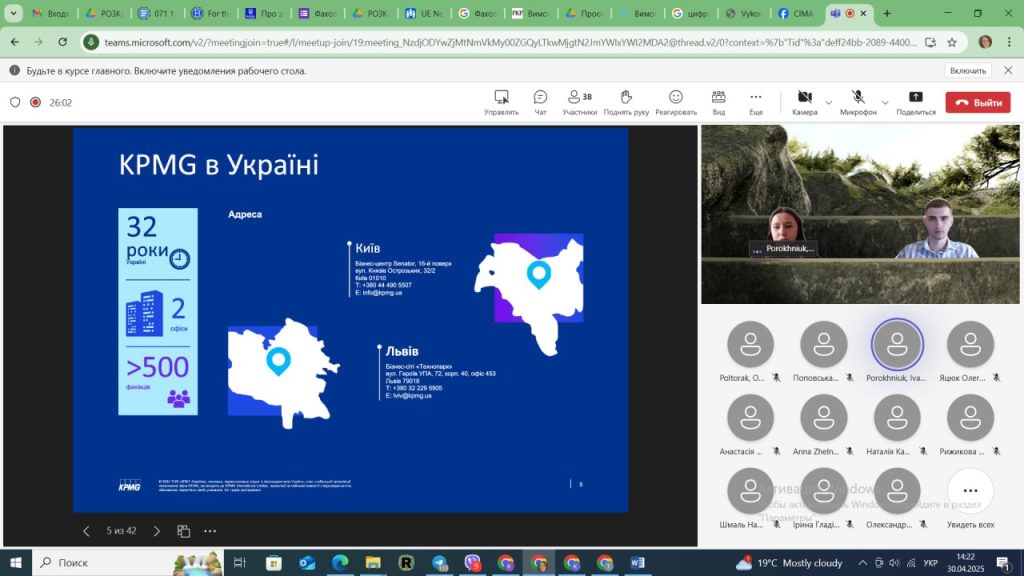Image resolution: width=1024 pixels, height=576 pixels.
Task: Switch to the CIMA Facebook tab
Action: pyautogui.click(x=796, y=13)
